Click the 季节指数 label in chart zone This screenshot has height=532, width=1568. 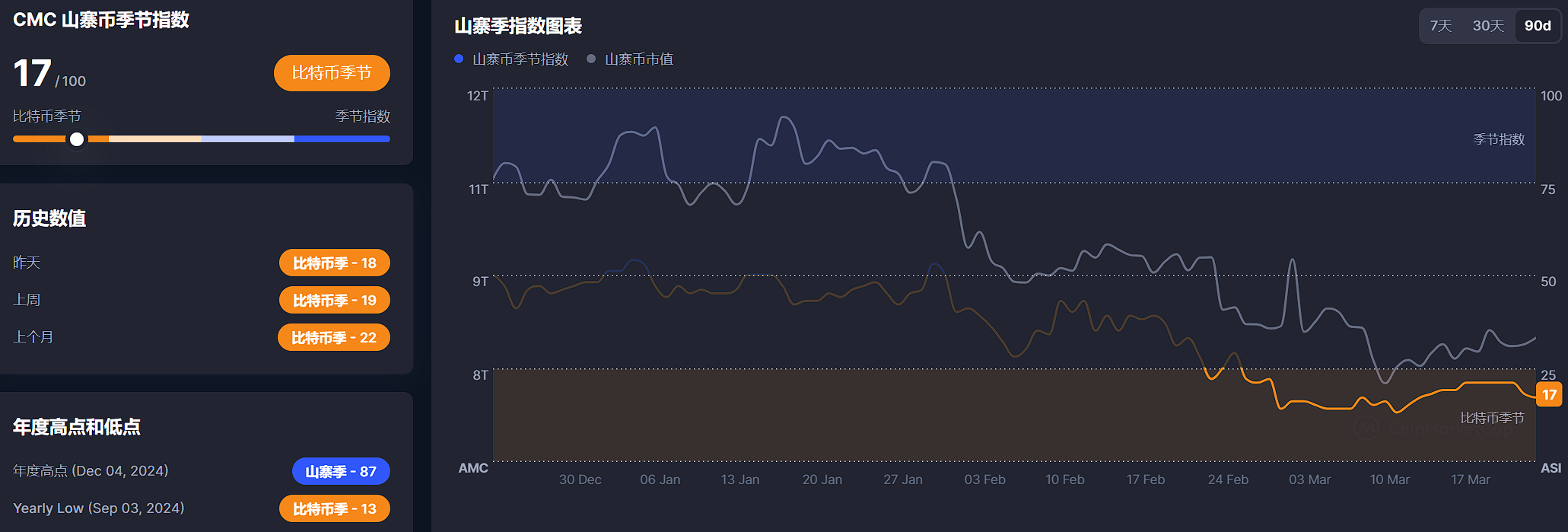1498,139
